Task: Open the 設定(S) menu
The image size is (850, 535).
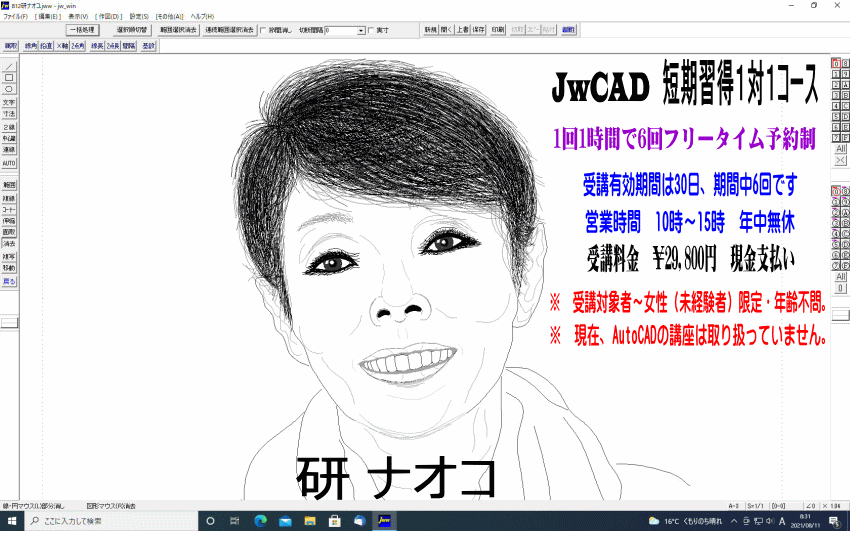Action: (x=139, y=16)
